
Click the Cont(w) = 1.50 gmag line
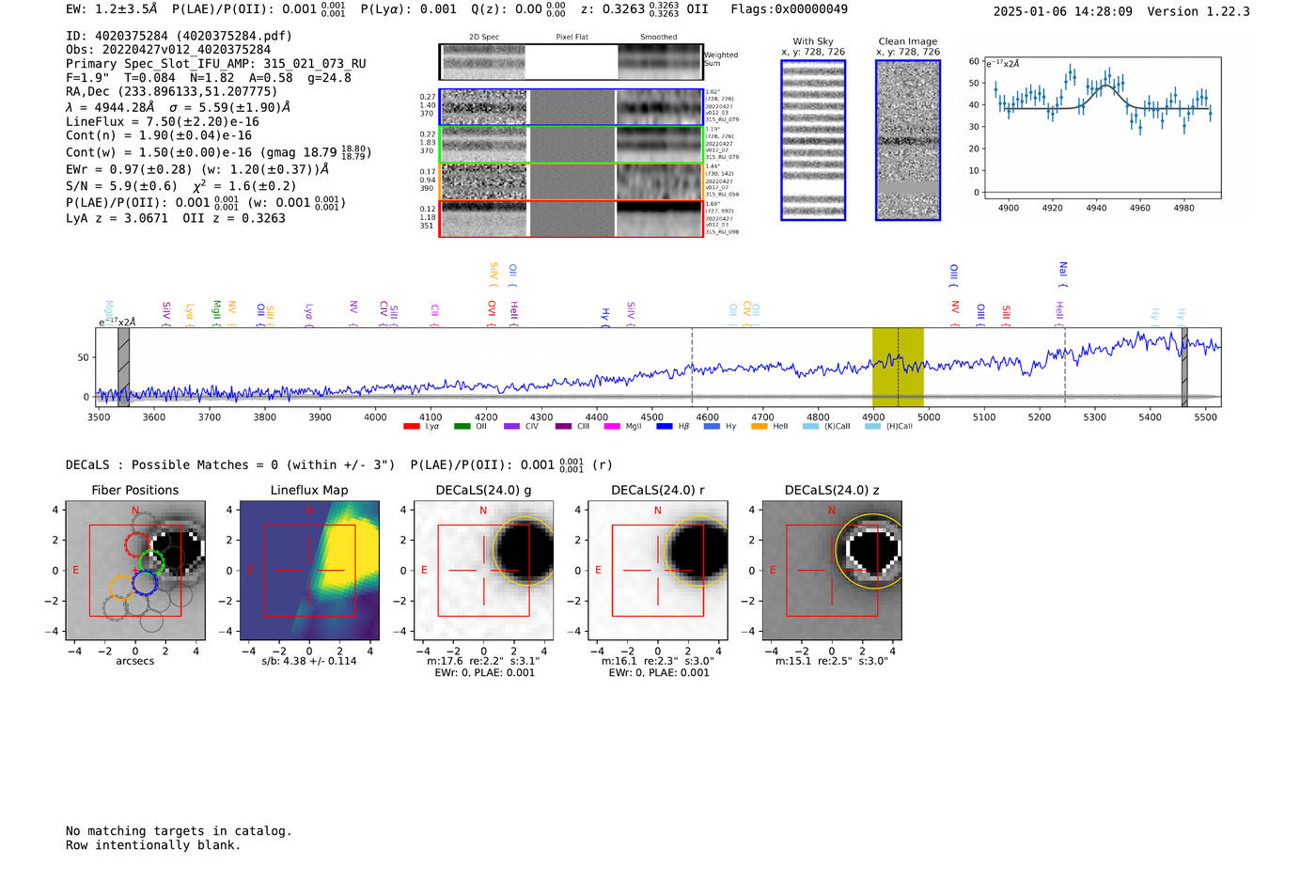[219, 151]
